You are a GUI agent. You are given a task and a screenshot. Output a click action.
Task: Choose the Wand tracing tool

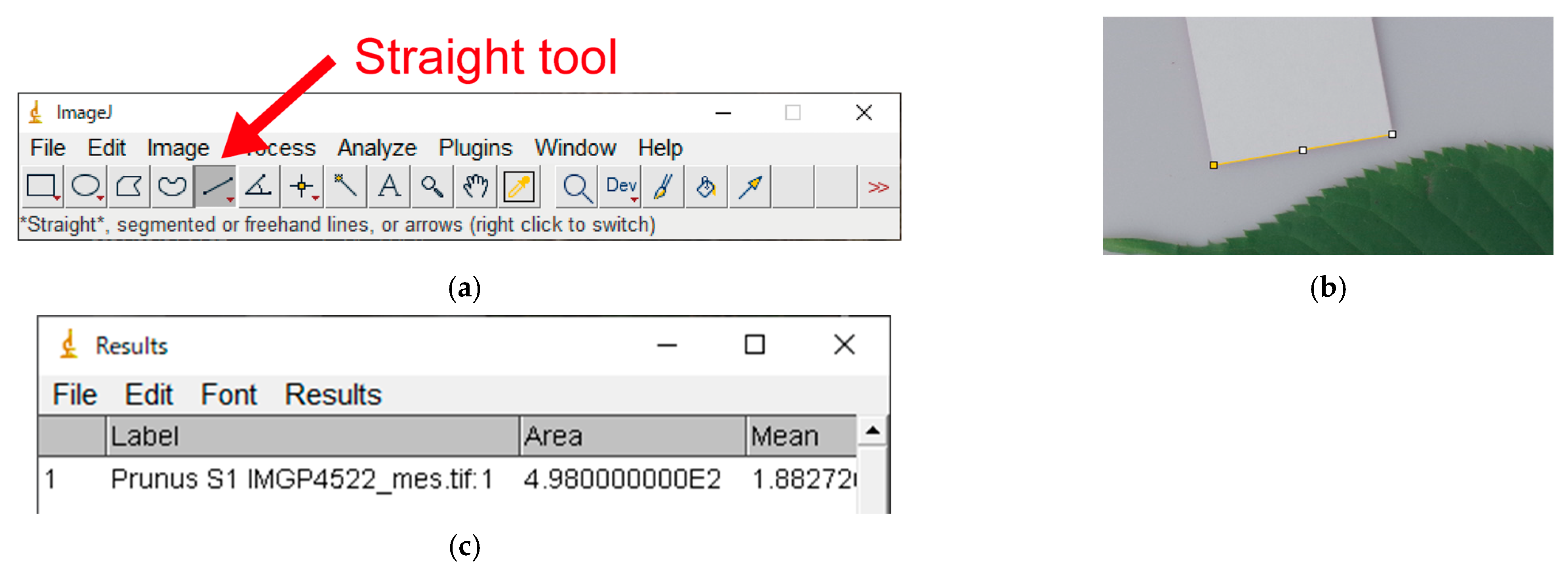click(x=345, y=186)
